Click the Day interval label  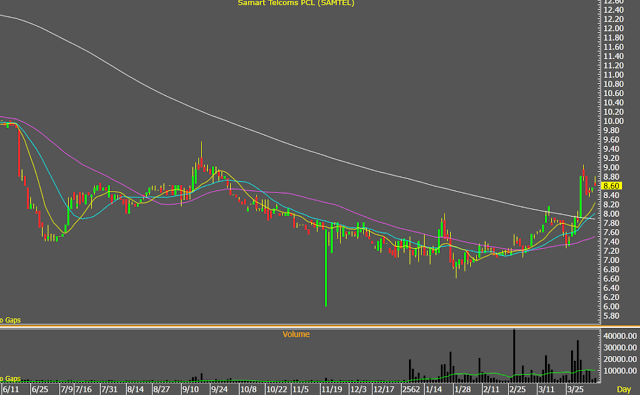624,389
